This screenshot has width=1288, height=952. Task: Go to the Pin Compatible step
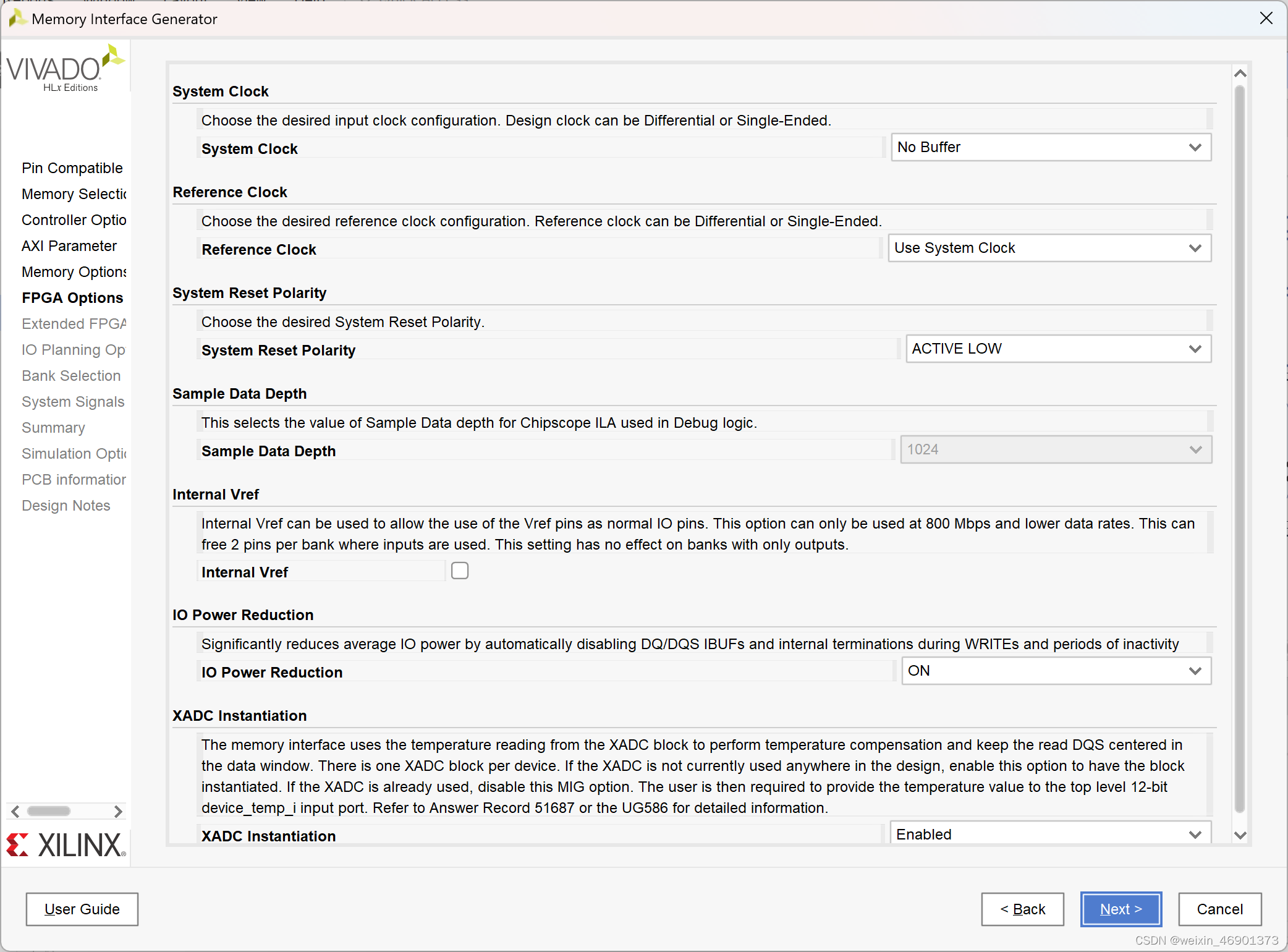pos(72,168)
